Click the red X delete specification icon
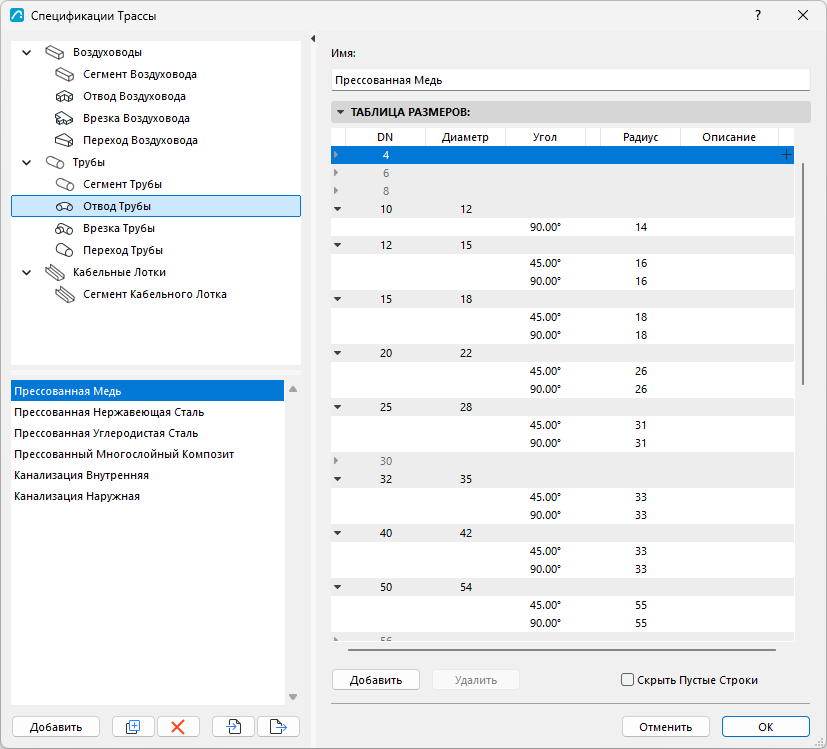Viewport: 827px width, 749px height. tap(178, 727)
